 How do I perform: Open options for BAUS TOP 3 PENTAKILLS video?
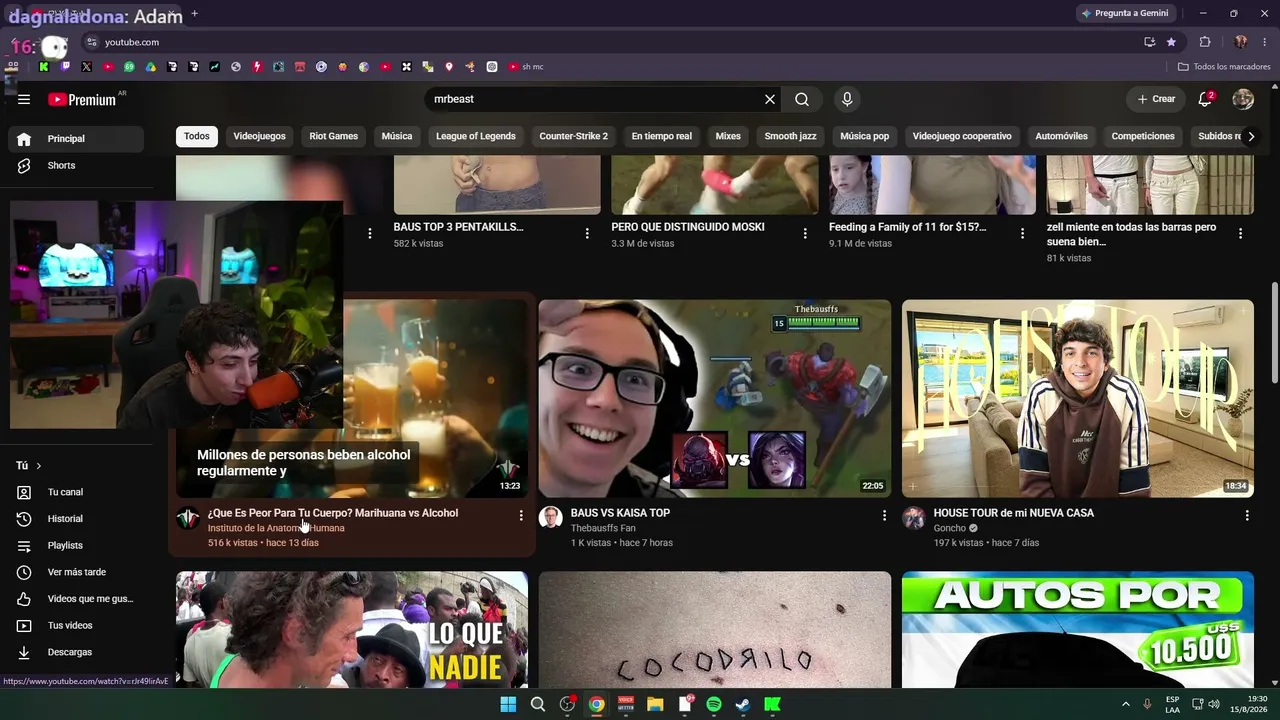point(587,233)
